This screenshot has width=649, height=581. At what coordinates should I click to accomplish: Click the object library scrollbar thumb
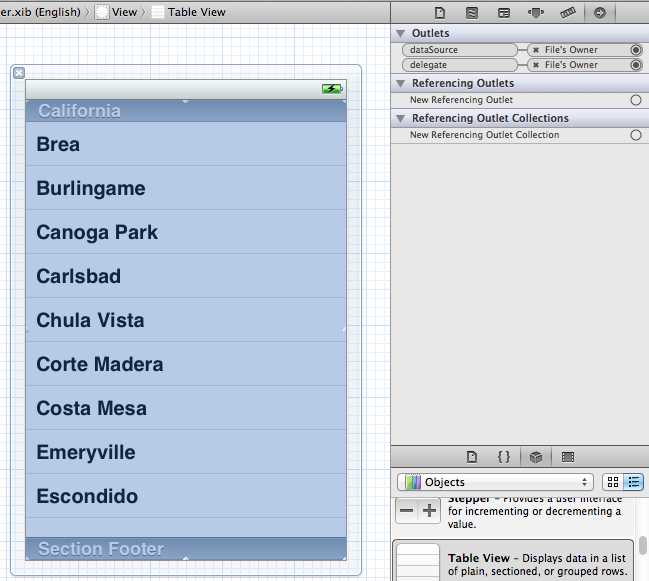(x=642, y=545)
